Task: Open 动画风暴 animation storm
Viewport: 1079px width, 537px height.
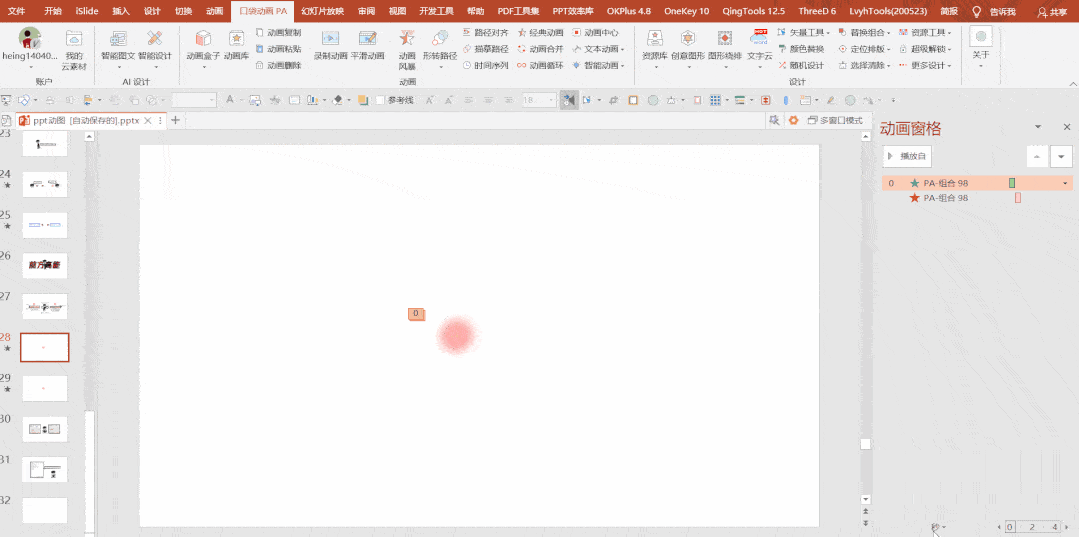Action: [407, 45]
